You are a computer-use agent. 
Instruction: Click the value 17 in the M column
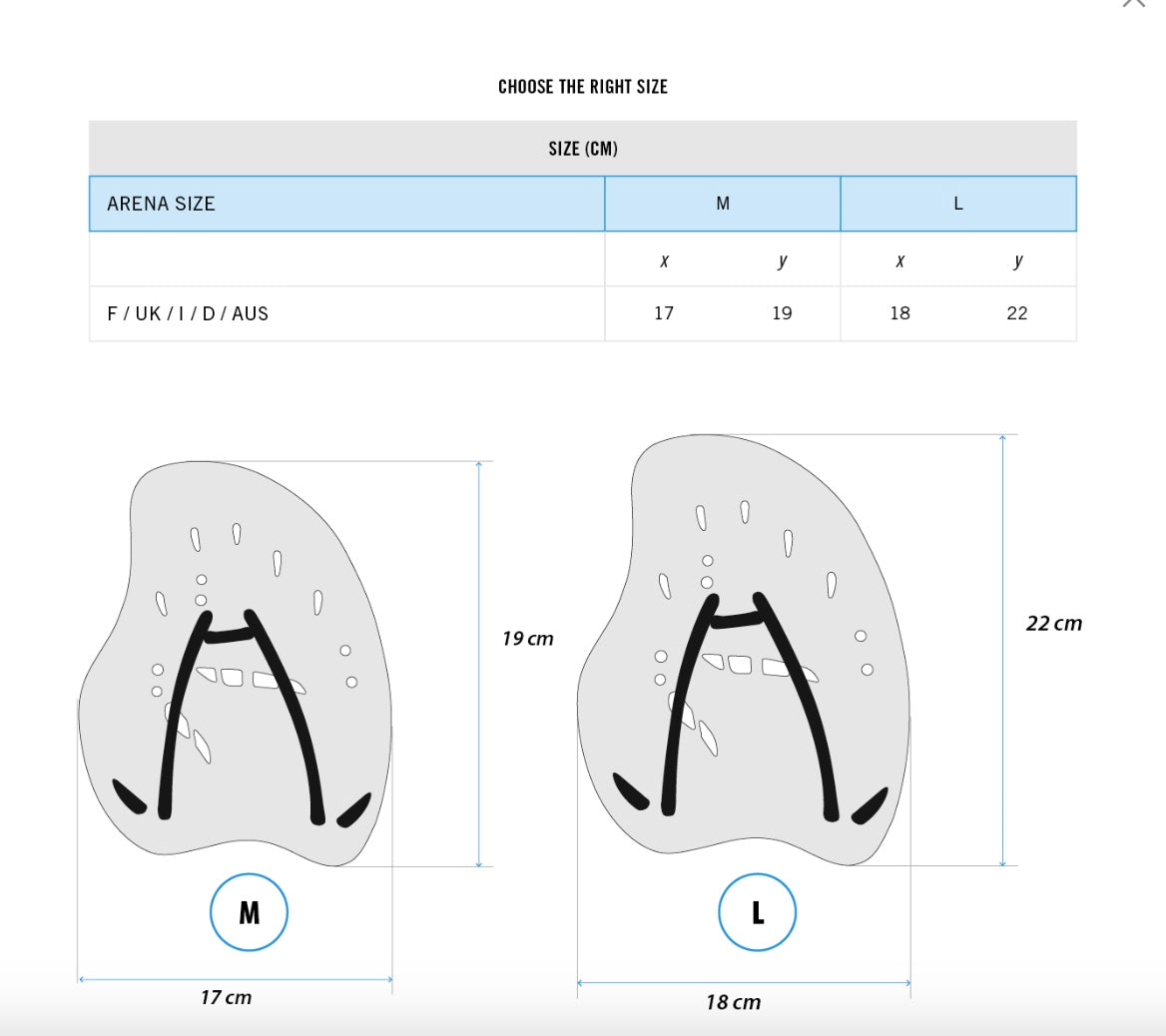pos(664,312)
